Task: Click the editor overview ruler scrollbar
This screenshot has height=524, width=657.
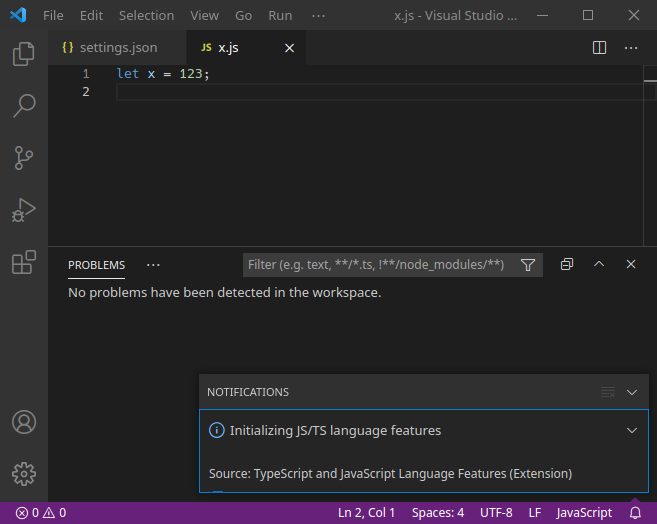Action: click(650, 155)
